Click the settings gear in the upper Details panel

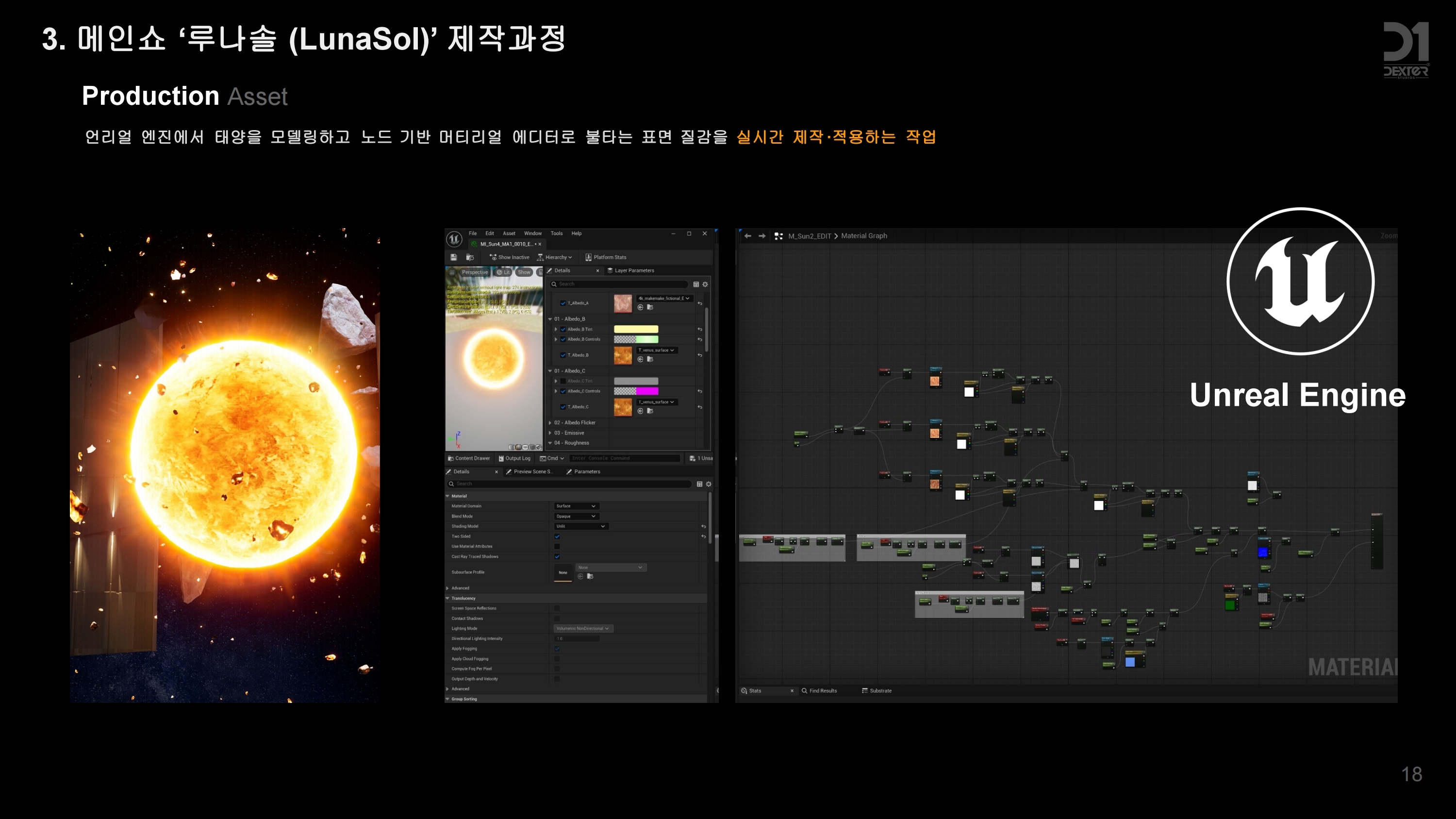[705, 284]
